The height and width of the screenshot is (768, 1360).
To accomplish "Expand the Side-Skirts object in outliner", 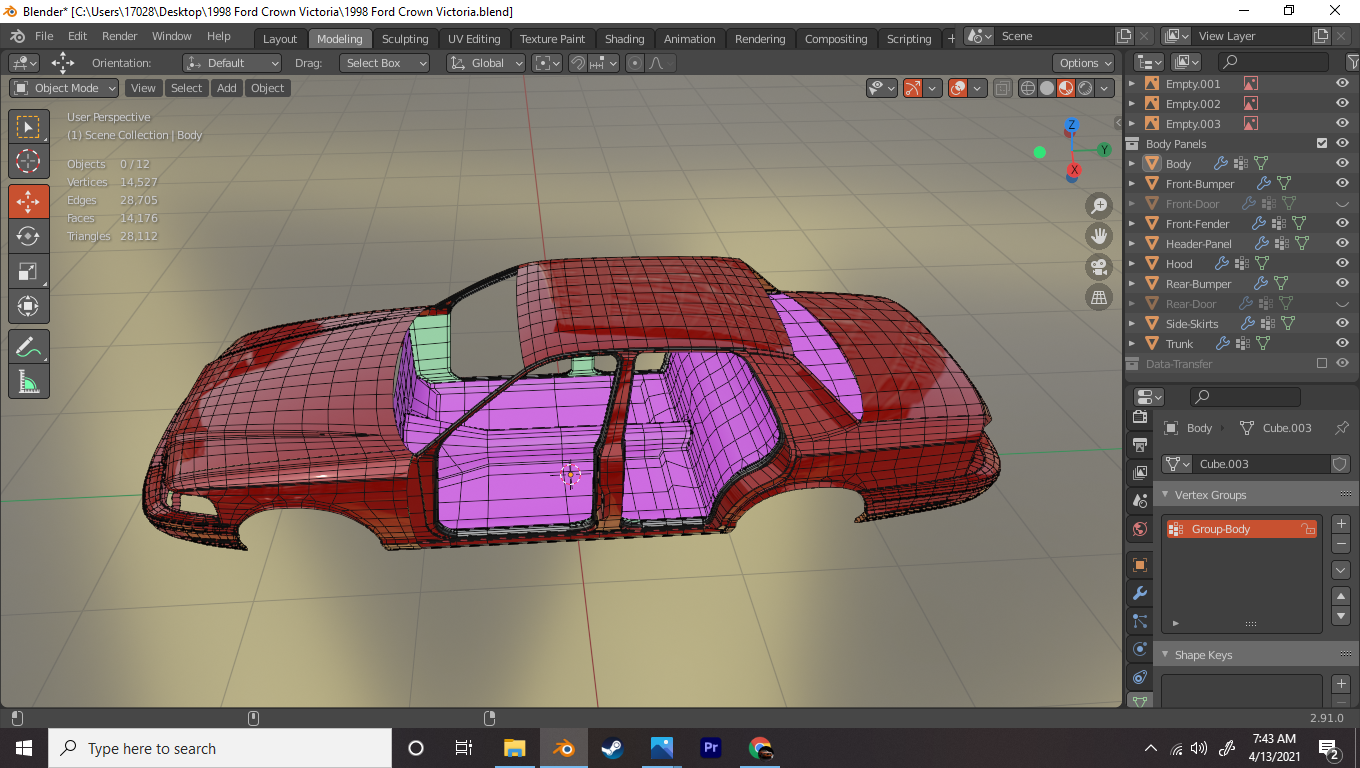I will pyautogui.click(x=1132, y=324).
